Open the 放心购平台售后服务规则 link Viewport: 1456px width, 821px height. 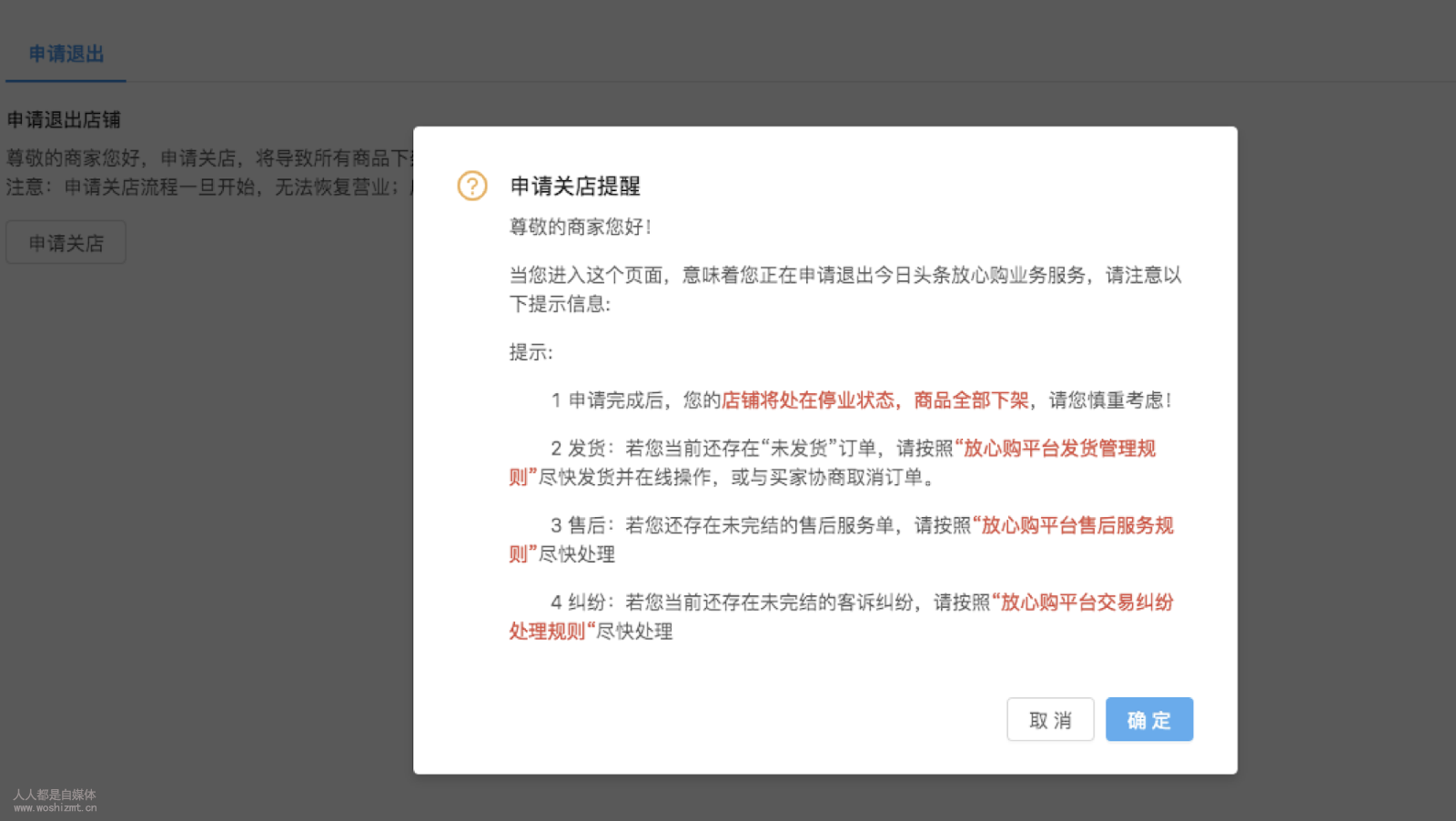(x=1073, y=525)
